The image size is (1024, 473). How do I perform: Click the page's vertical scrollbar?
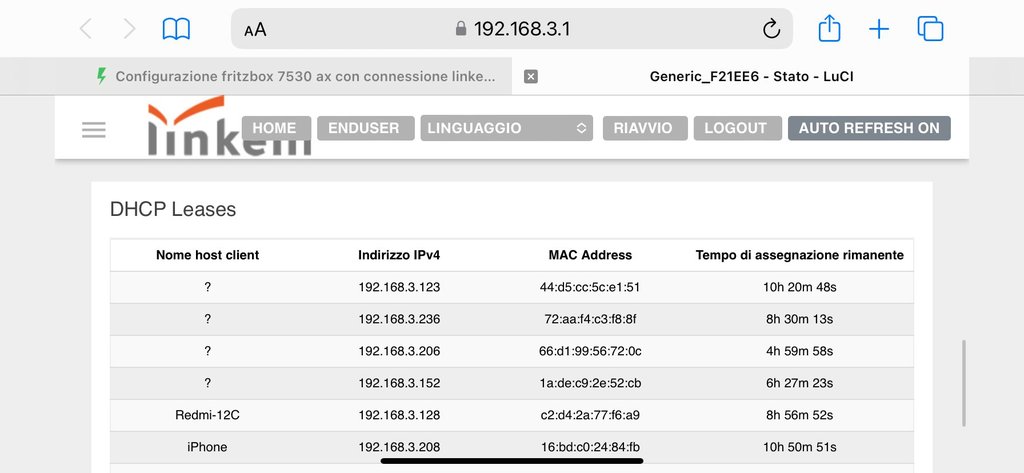tap(965, 383)
